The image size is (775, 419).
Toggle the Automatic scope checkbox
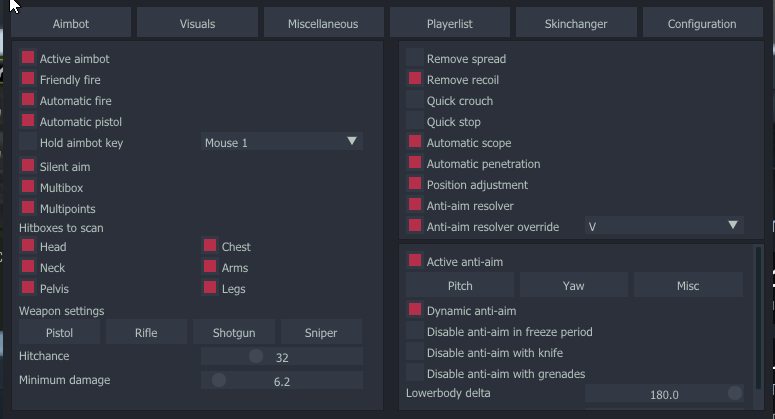pyautogui.click(x=415, y=141)
